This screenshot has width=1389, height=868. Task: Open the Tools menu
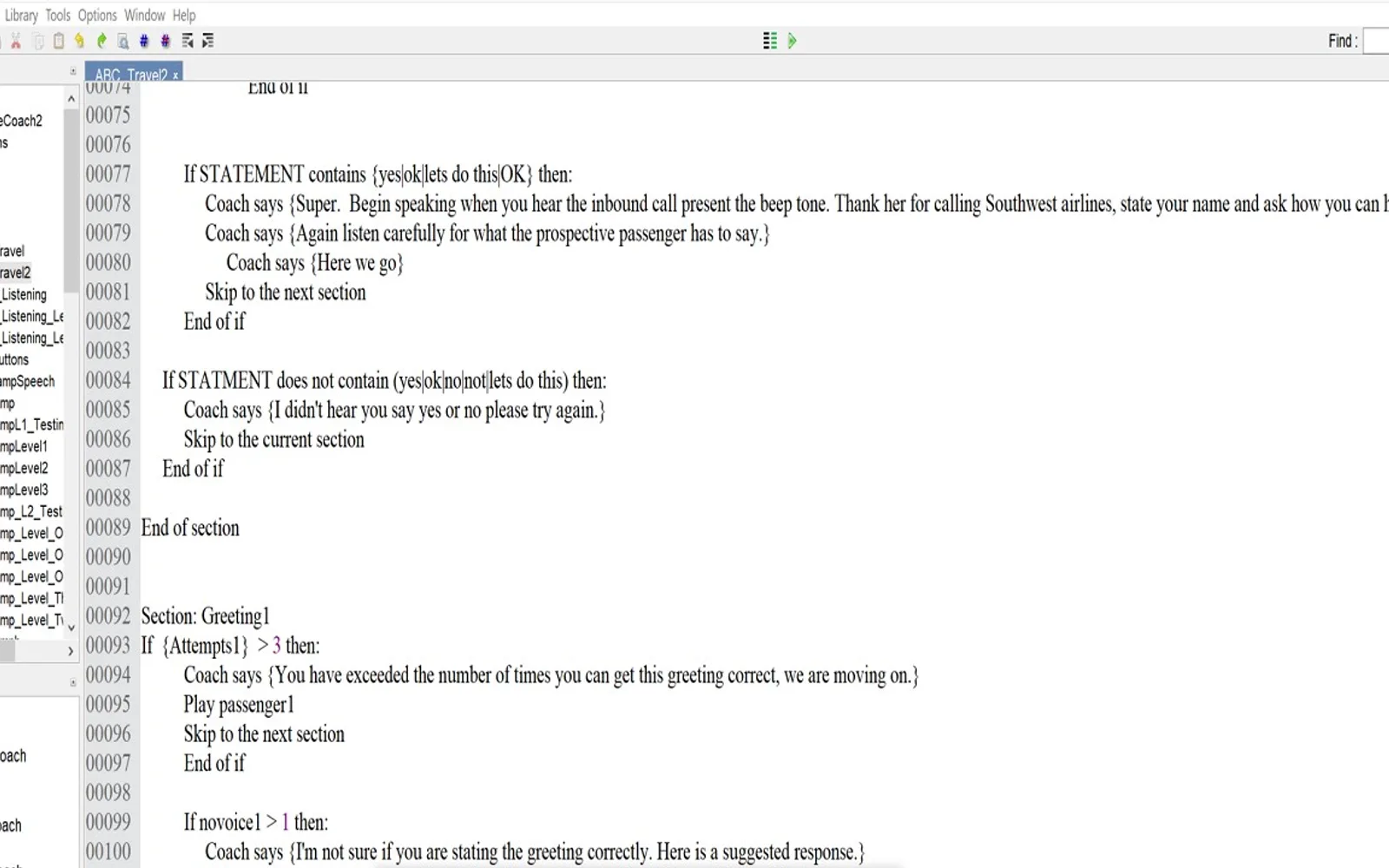pyautogui.click(x=58, y=15)
